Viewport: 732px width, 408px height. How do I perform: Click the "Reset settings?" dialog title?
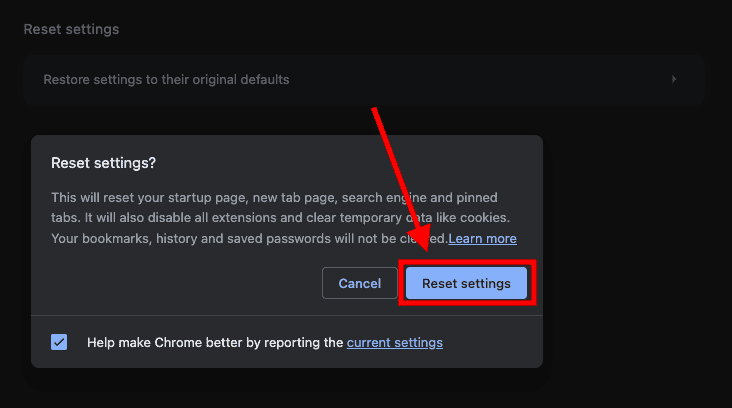tap(104, 163)
